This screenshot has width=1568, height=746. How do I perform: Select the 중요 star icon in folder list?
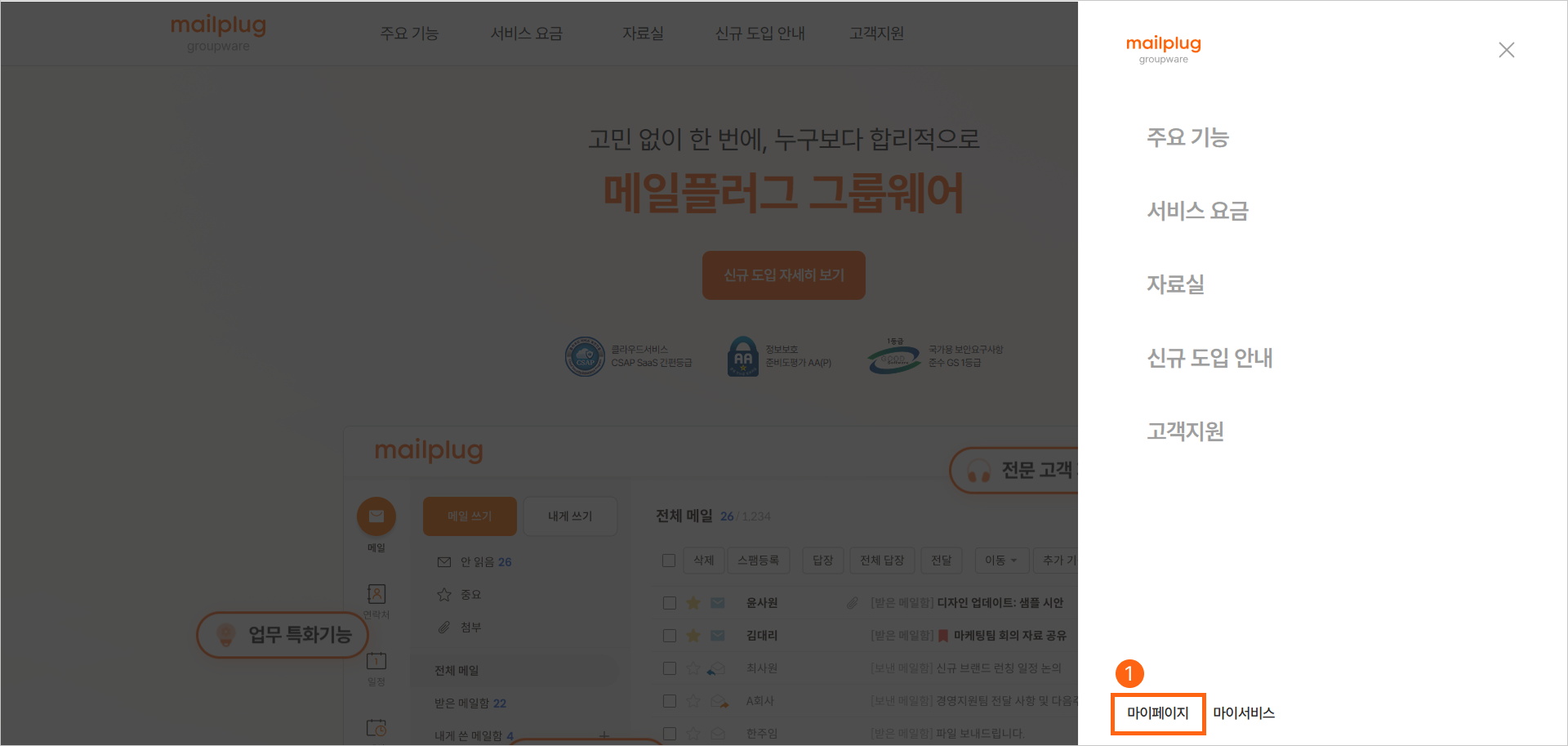[x=444, y=595]
